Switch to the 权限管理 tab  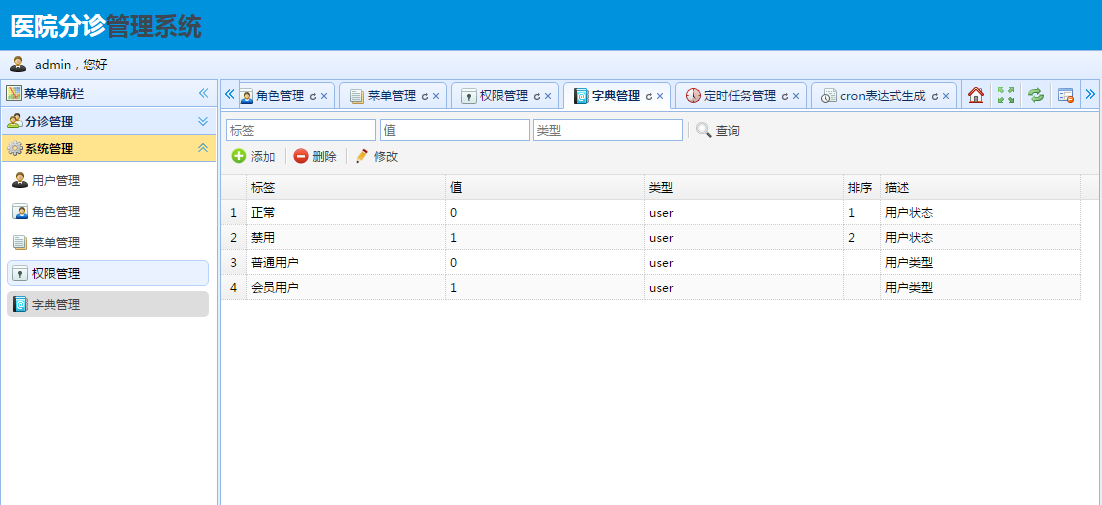[x=503, y=96]
